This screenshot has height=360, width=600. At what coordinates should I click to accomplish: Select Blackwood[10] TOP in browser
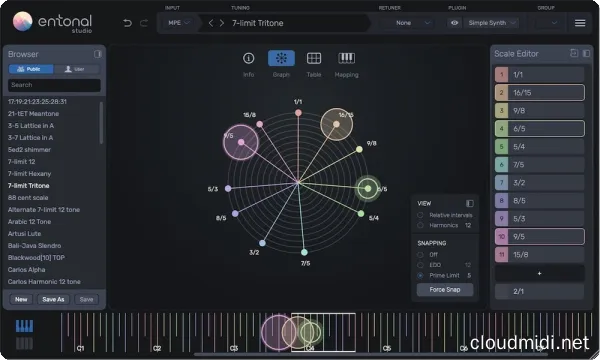tap(36, 257)
